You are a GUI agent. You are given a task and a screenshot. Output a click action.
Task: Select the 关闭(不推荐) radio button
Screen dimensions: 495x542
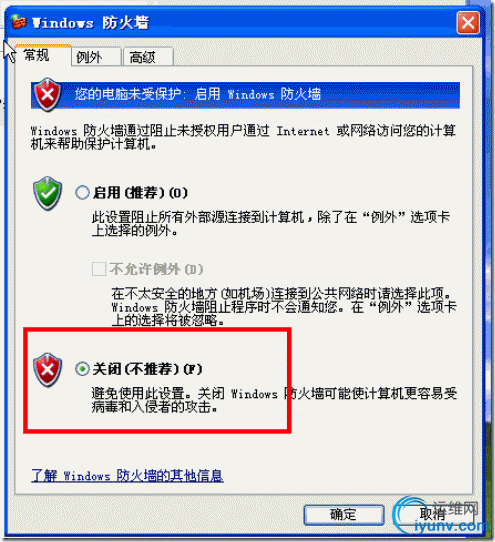[82, 369]
